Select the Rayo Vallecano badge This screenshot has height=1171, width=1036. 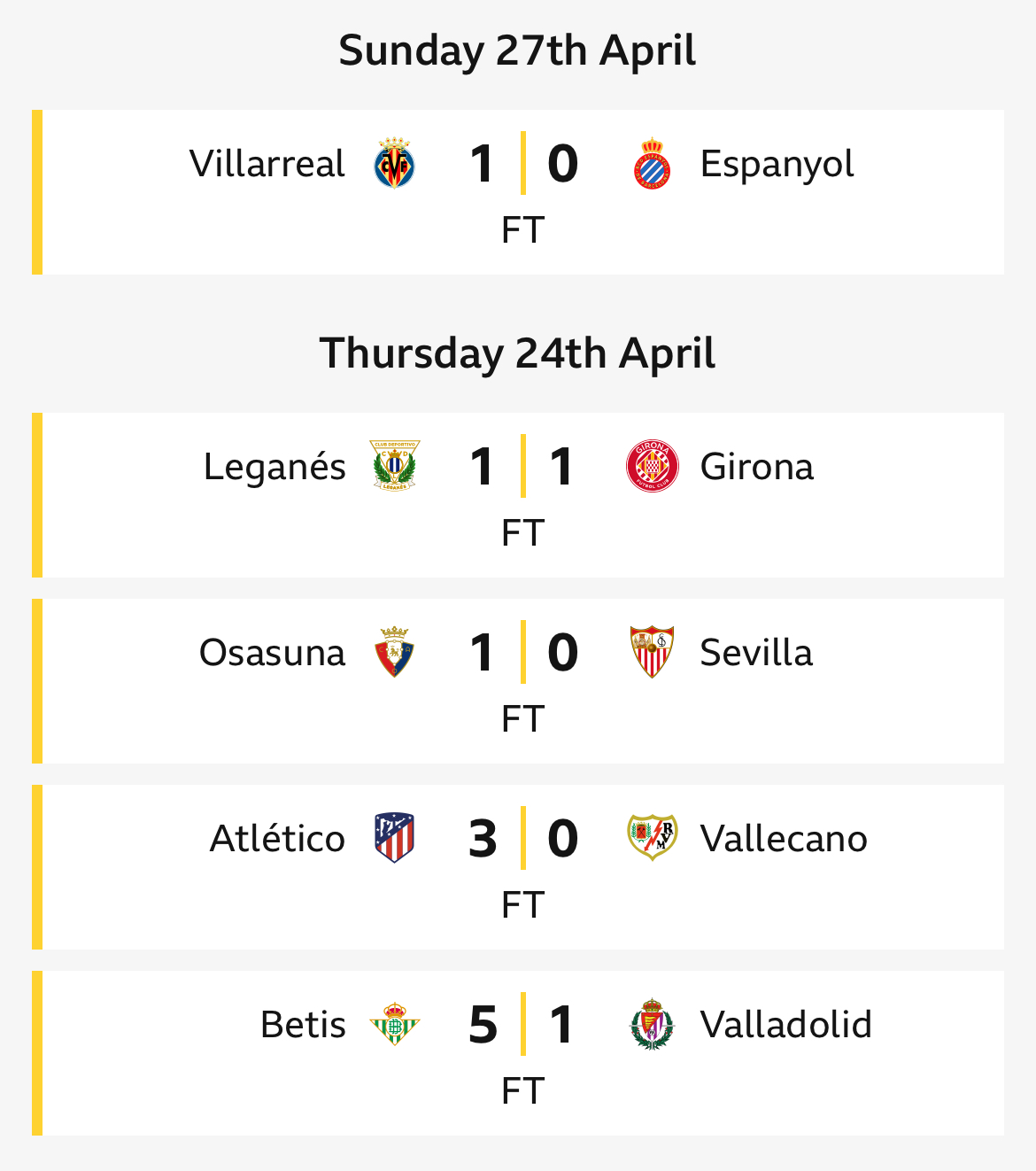coord(653,838)
